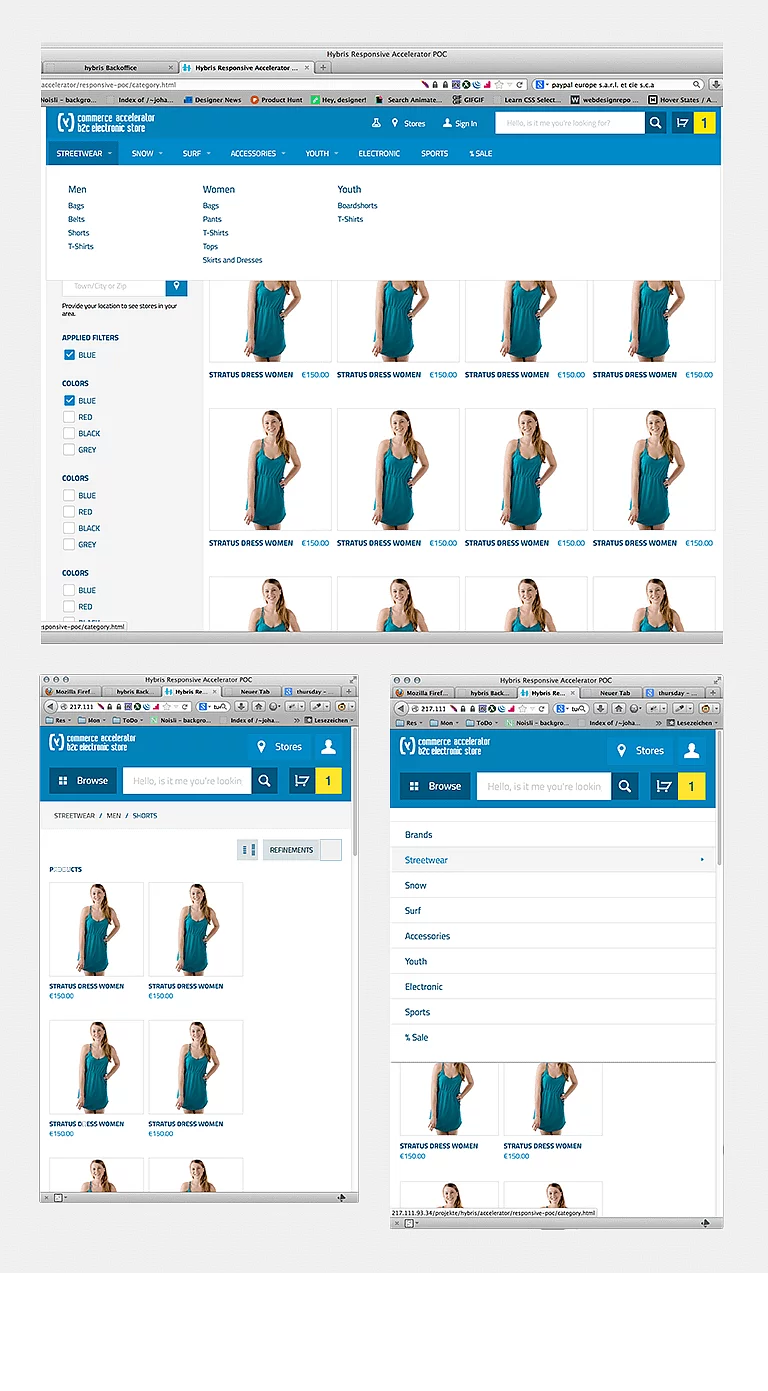The height and width of the screenshot is (1391, 768).
Task: Expand Streetwear arrow in the mobile Browse menu
Action: (702, 860)
